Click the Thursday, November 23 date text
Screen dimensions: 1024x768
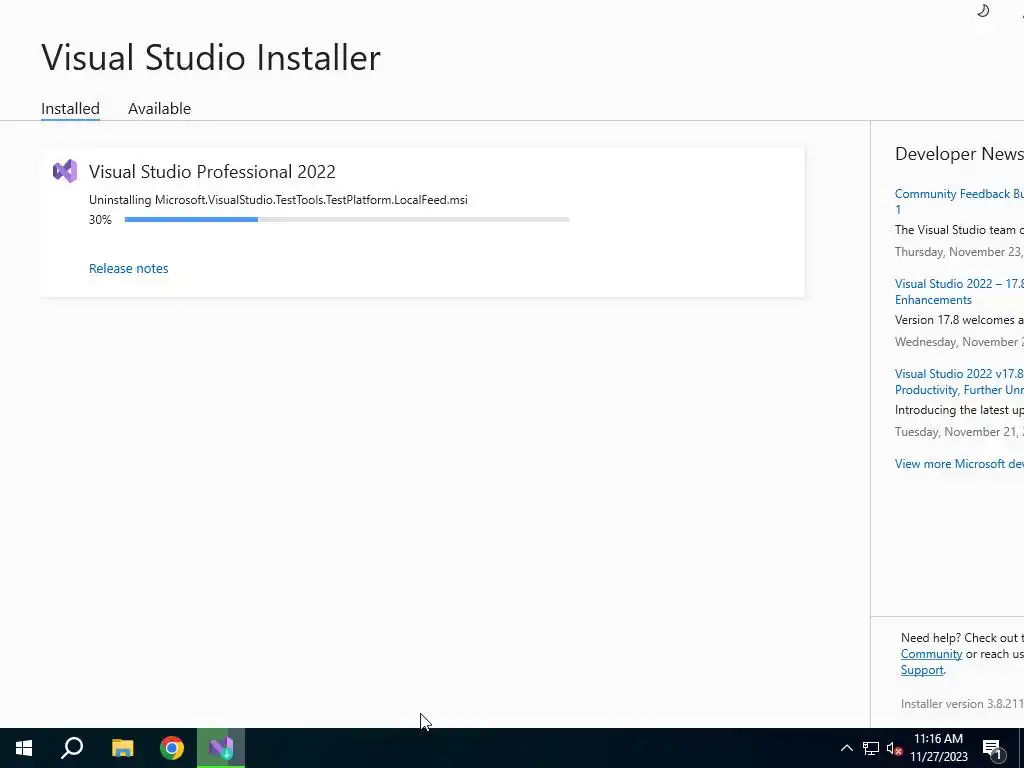pos(959,252)
